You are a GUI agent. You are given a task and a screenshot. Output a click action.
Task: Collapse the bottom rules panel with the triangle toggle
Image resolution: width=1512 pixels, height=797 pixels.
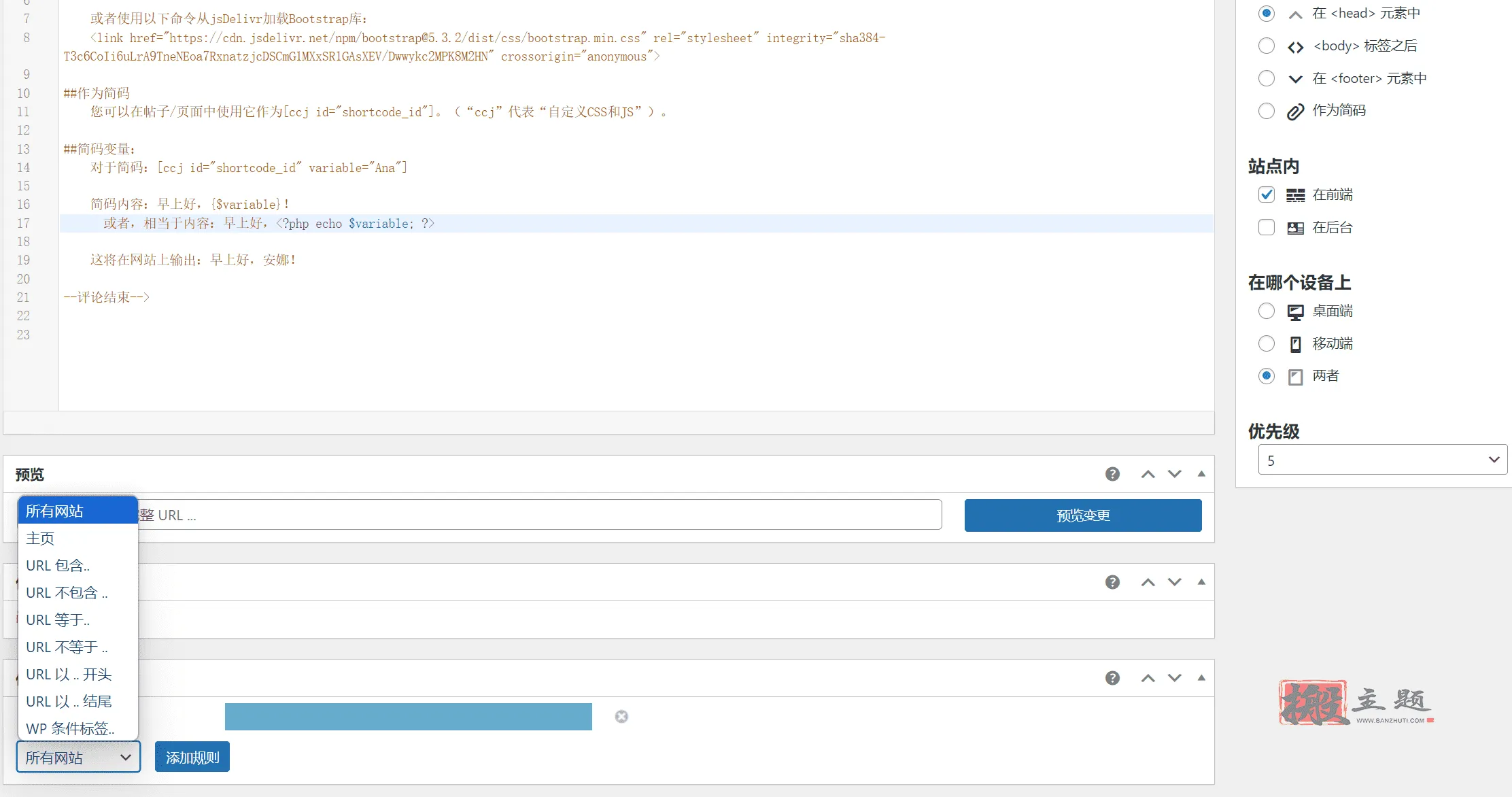[1201, 678]
